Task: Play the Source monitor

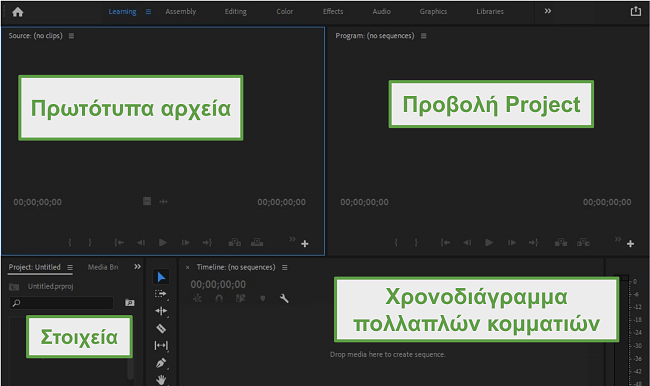Action: [162, 243]
